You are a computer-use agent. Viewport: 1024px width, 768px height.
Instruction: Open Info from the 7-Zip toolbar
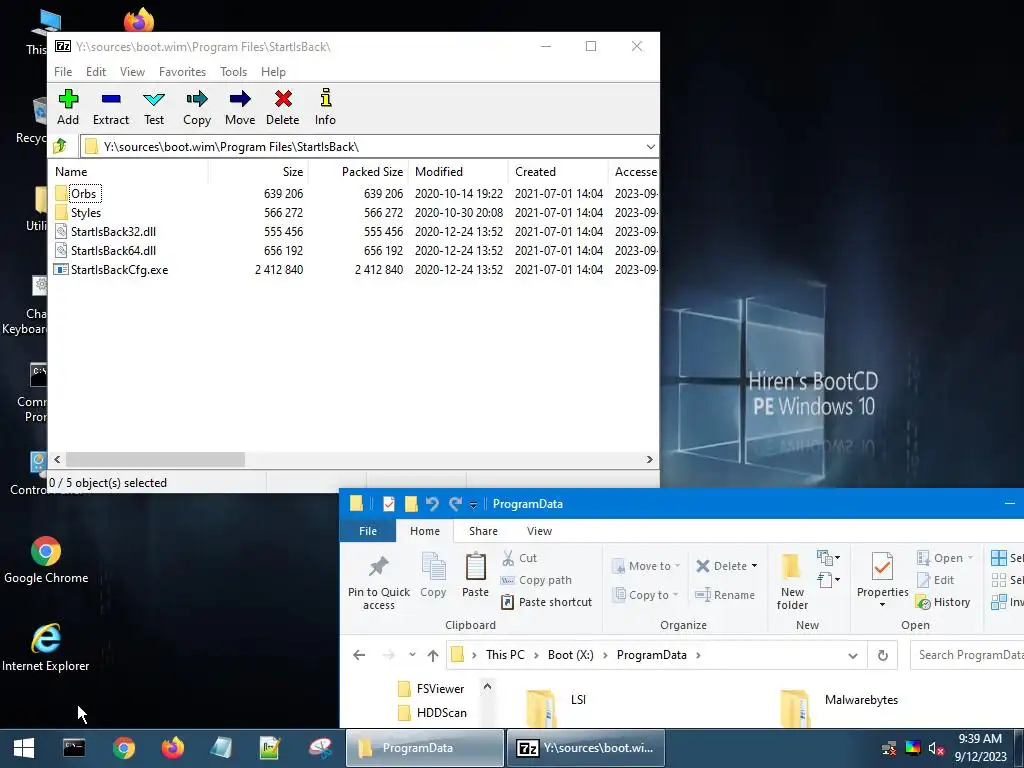point(325,108)
